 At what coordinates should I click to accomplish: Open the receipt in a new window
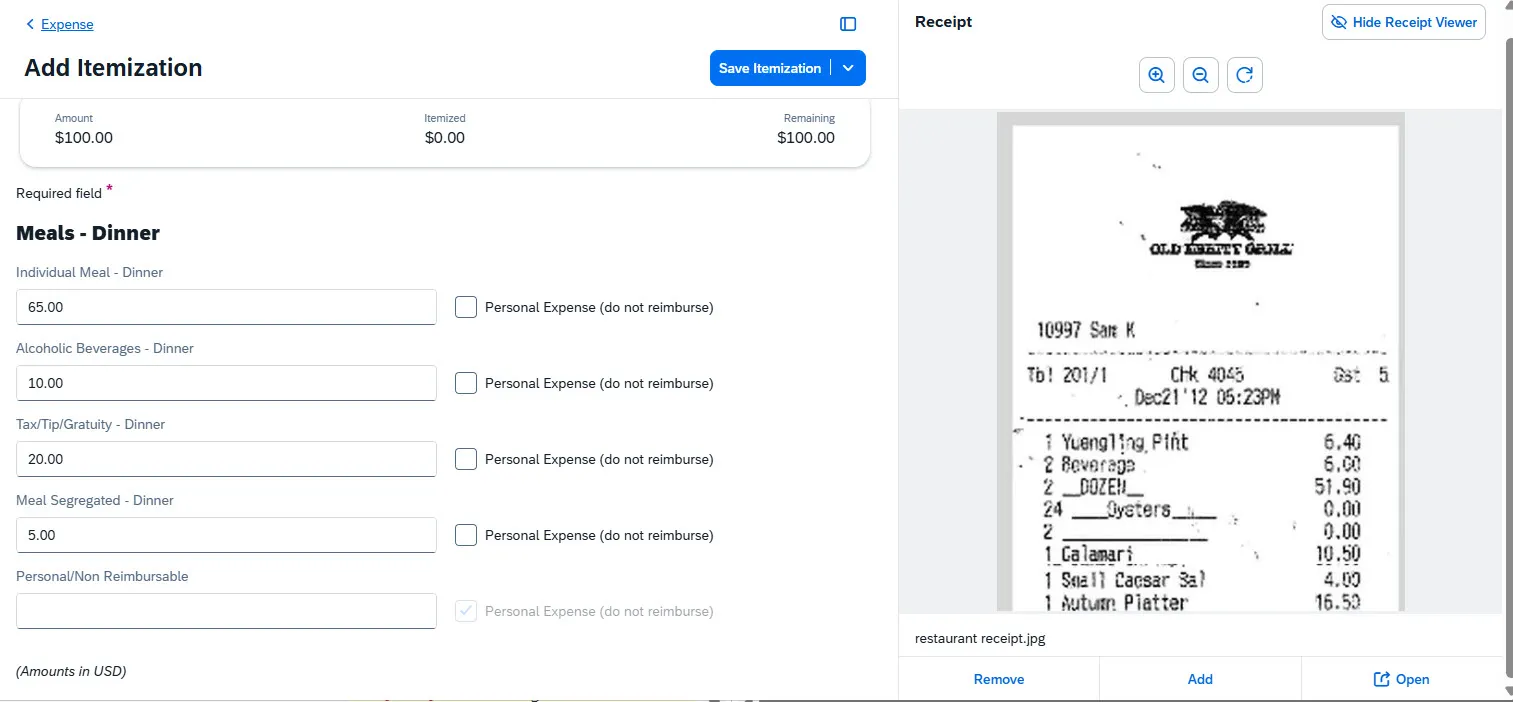pos(1401,679)
